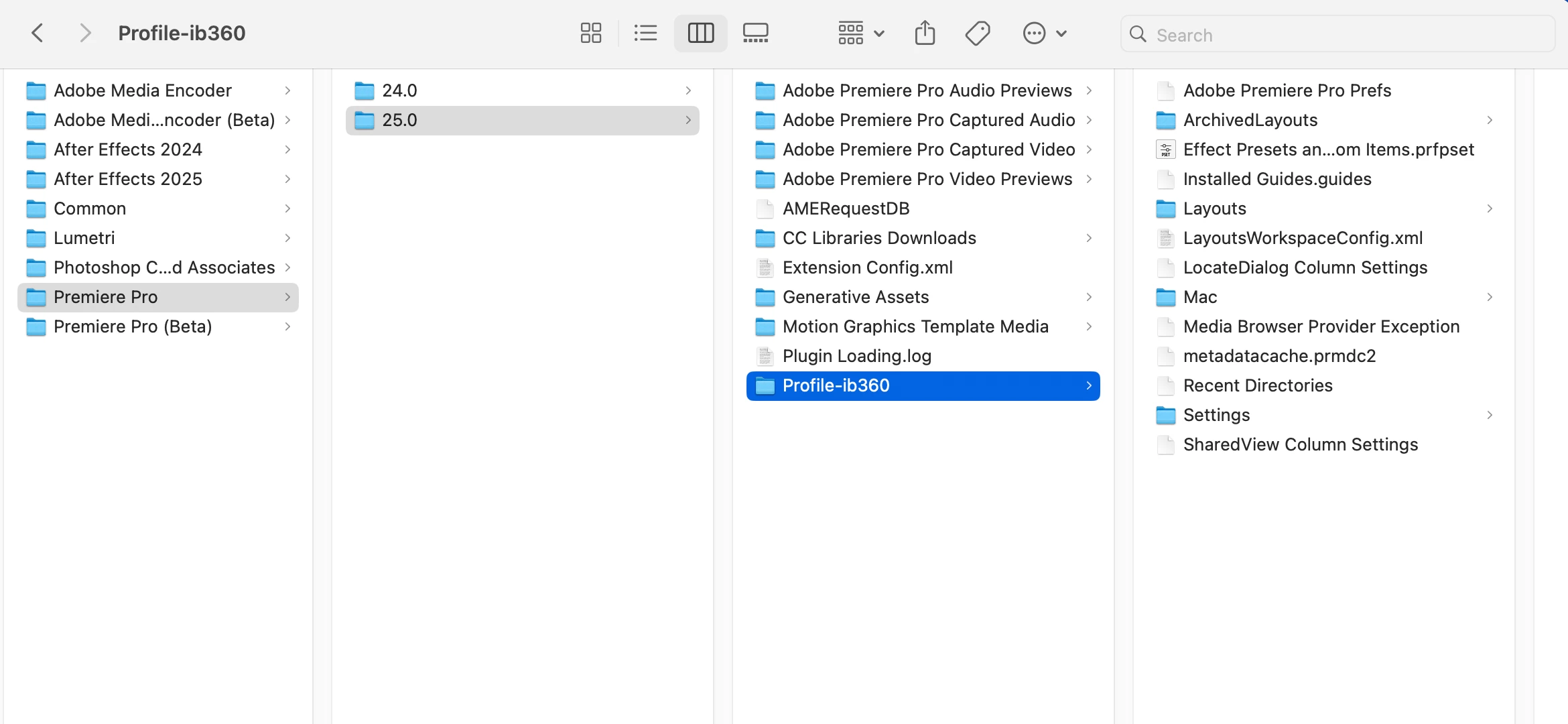Click the Share toolbar icon
The image size is (1568, 724).
(x=925, y=33)
